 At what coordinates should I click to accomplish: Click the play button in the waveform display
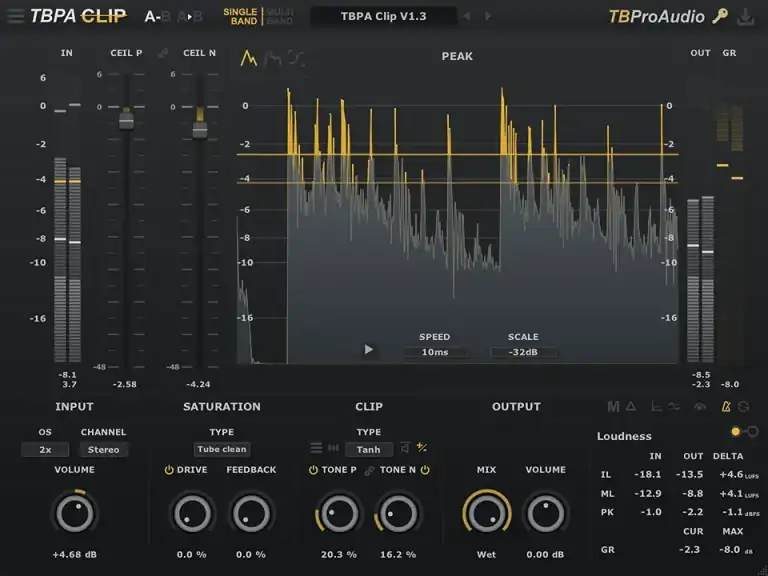tap(369, 349)
